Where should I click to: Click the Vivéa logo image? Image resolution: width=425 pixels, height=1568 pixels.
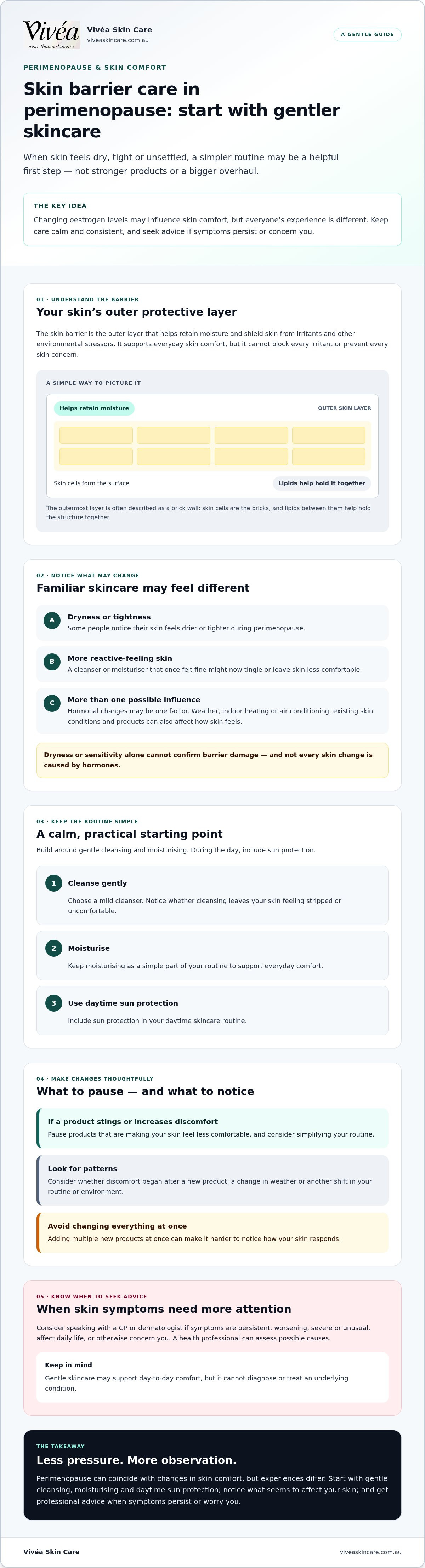point(52,35)
